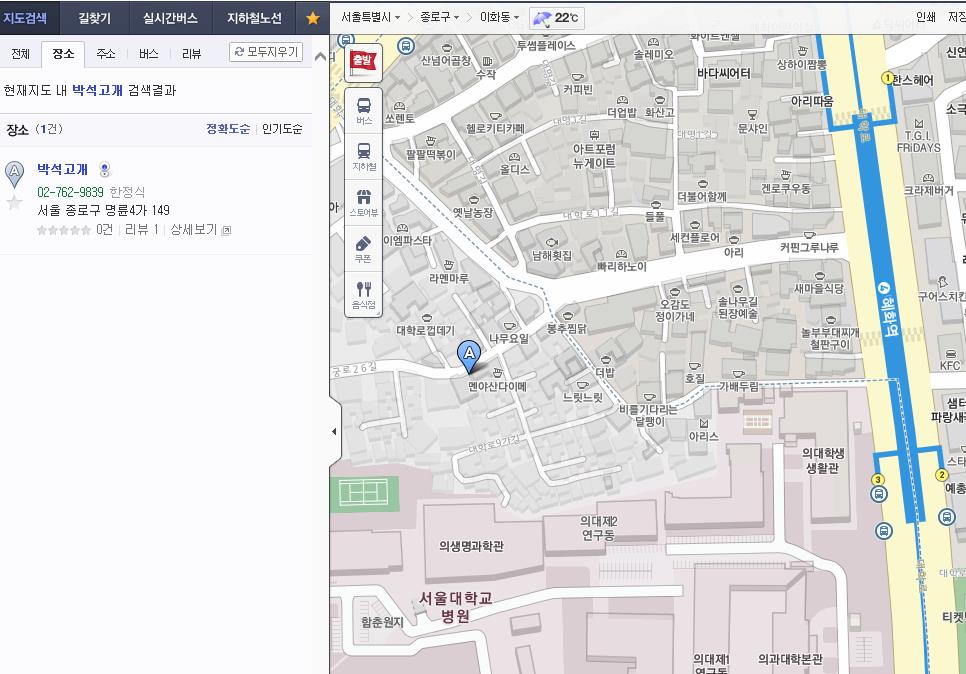Select the 주소 address results tab

(x=106, y=54)
